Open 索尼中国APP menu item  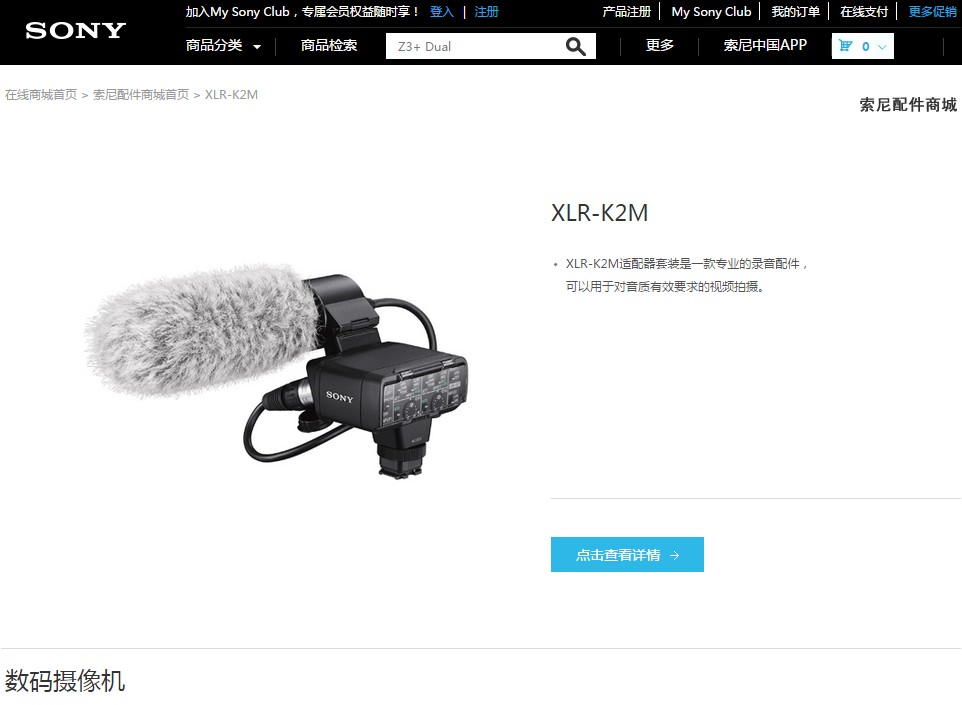(765, 45)
